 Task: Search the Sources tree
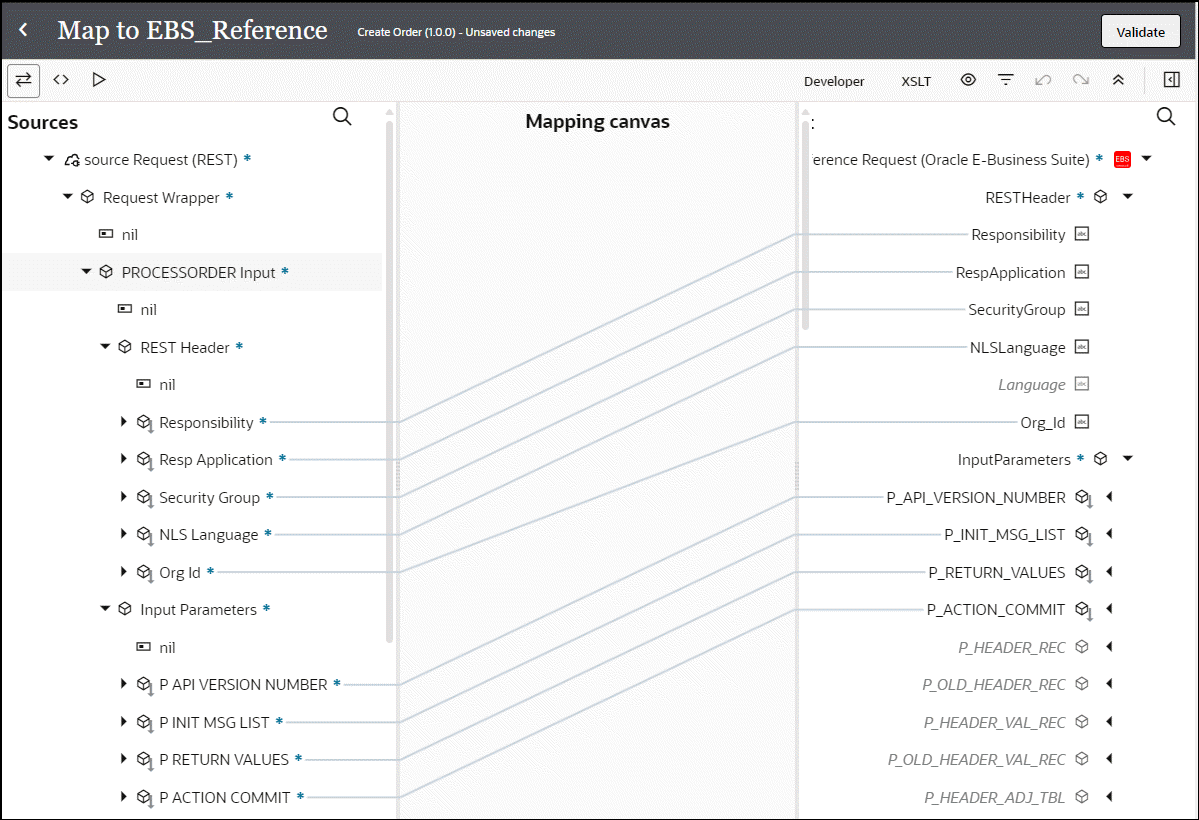[343, 116]
